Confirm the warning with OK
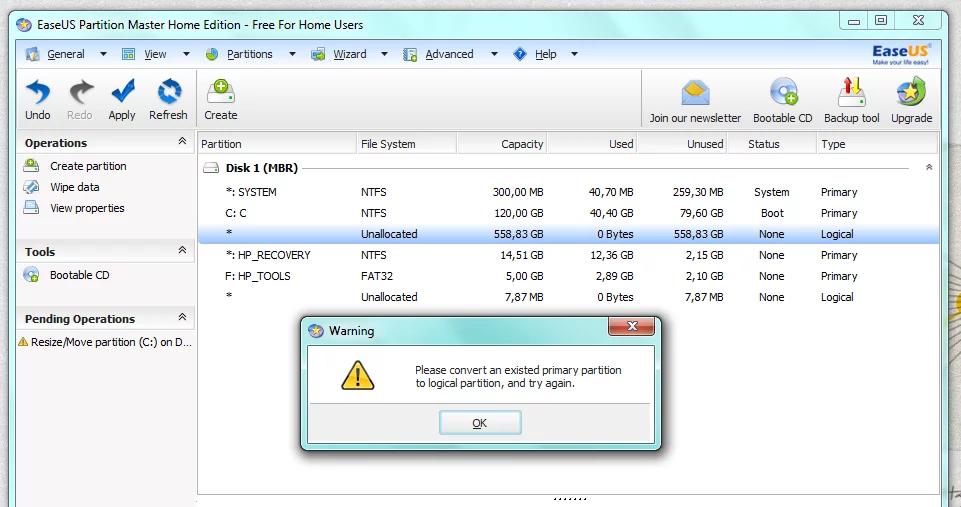961x507 pixels. pyautogui.click(x=480, y=423)
